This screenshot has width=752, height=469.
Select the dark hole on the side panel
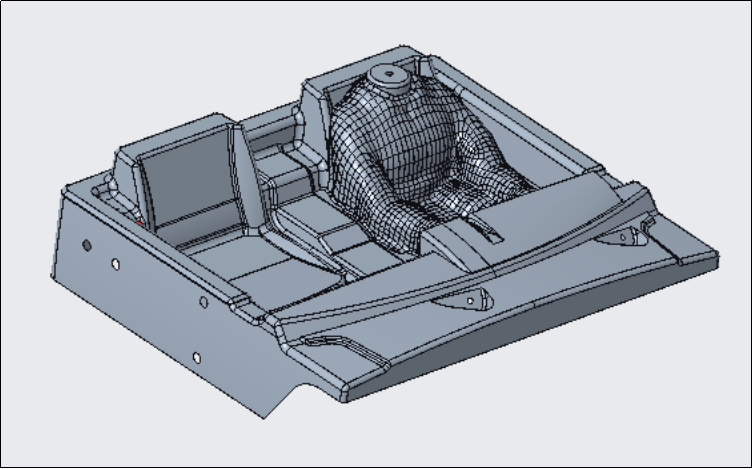tap(87, 246)
